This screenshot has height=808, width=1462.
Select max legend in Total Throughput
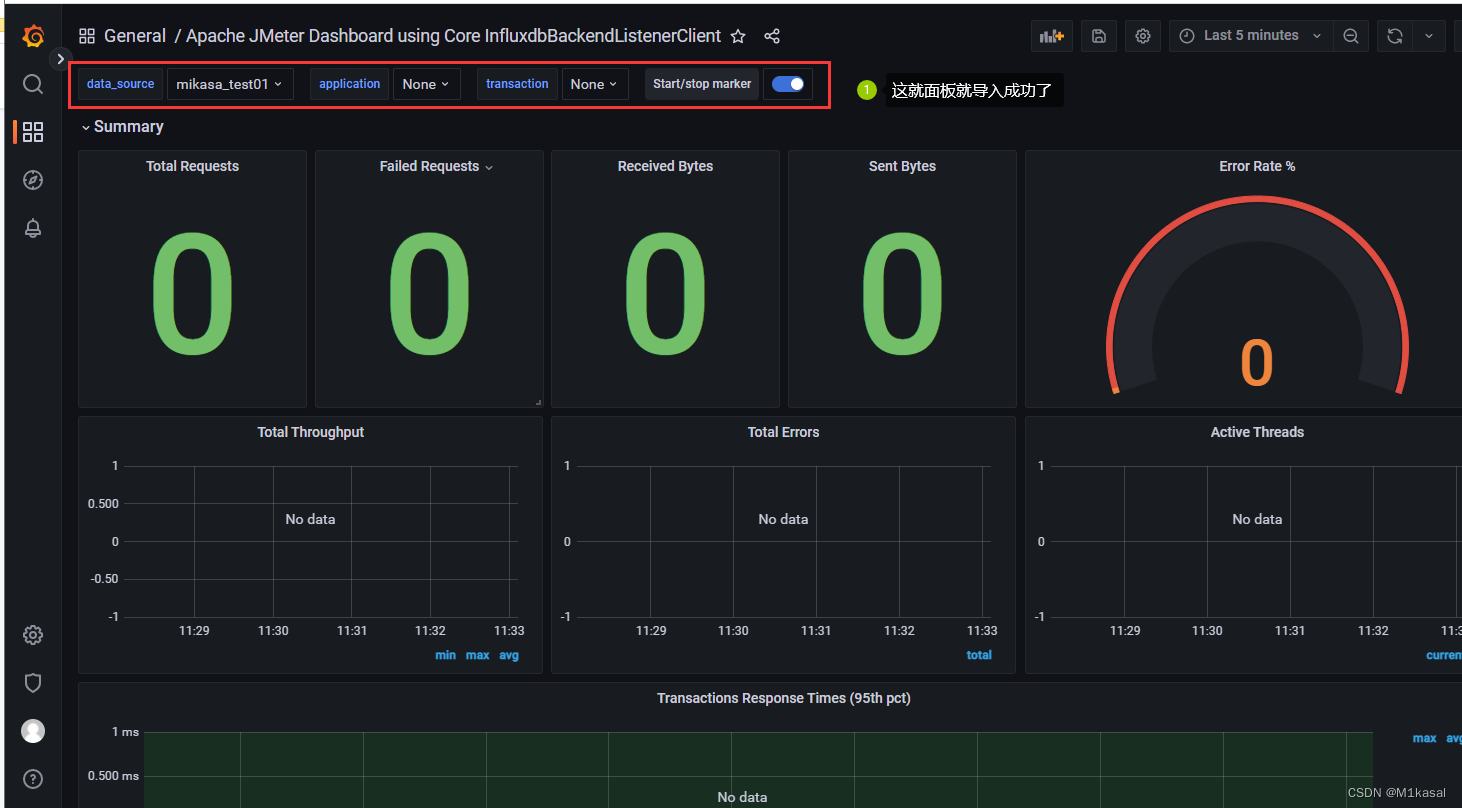[478, 655]
